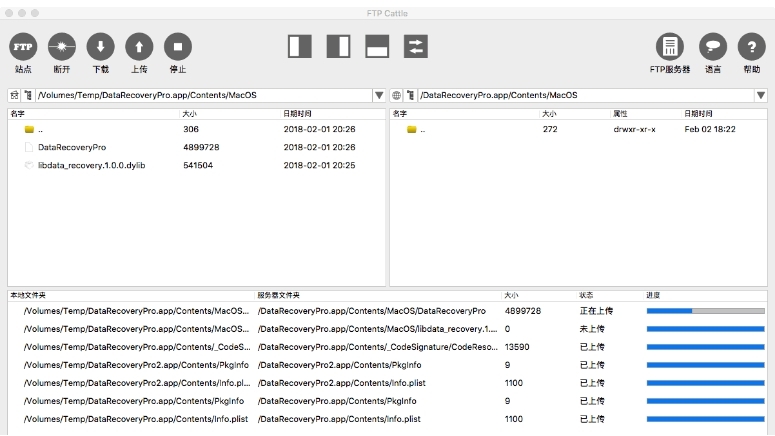The height and width of the screenshot is (436, 775).
Task: Click the disconnect (断开) toolbar icon
Action: (x=62, y=46)
